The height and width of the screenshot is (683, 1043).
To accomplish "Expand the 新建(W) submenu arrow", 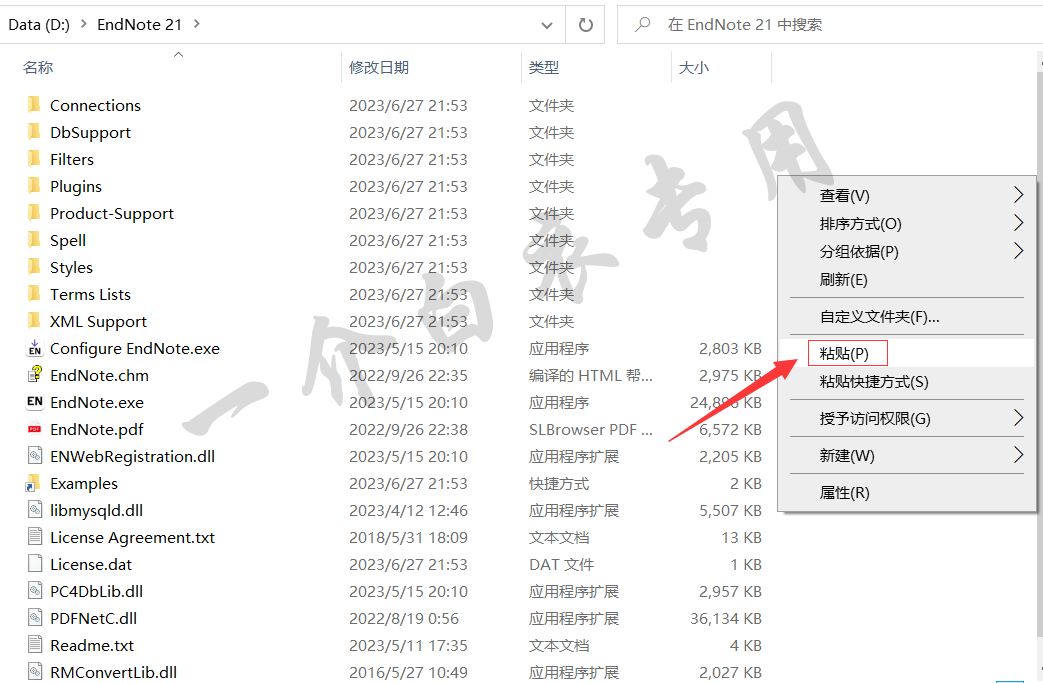I will pos(1018,455).
